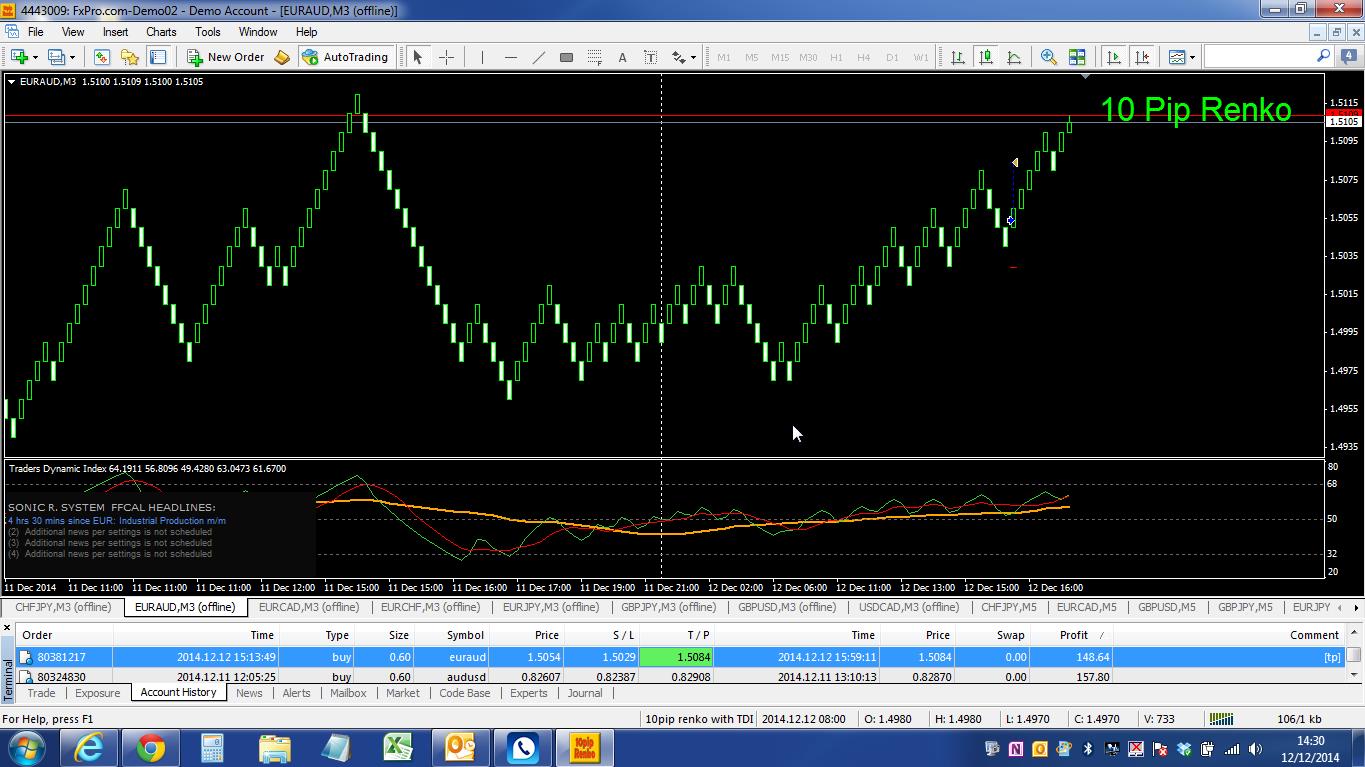Tile chart windows using toolbar icon
This screenshot has height=767, width=1365.
pyautogui.click(x=1077, y=57)
